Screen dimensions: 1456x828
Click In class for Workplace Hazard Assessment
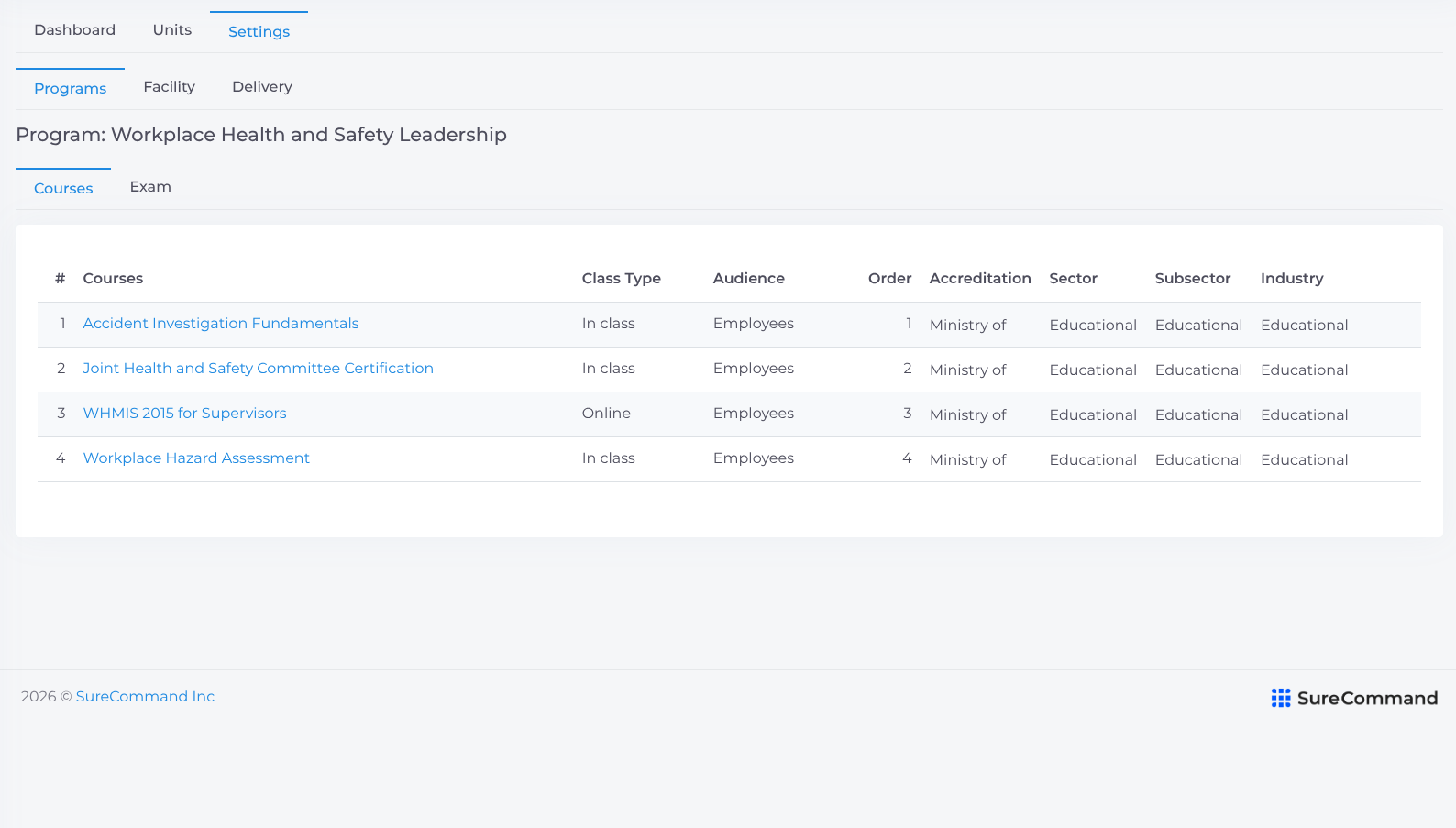(608, 458)
